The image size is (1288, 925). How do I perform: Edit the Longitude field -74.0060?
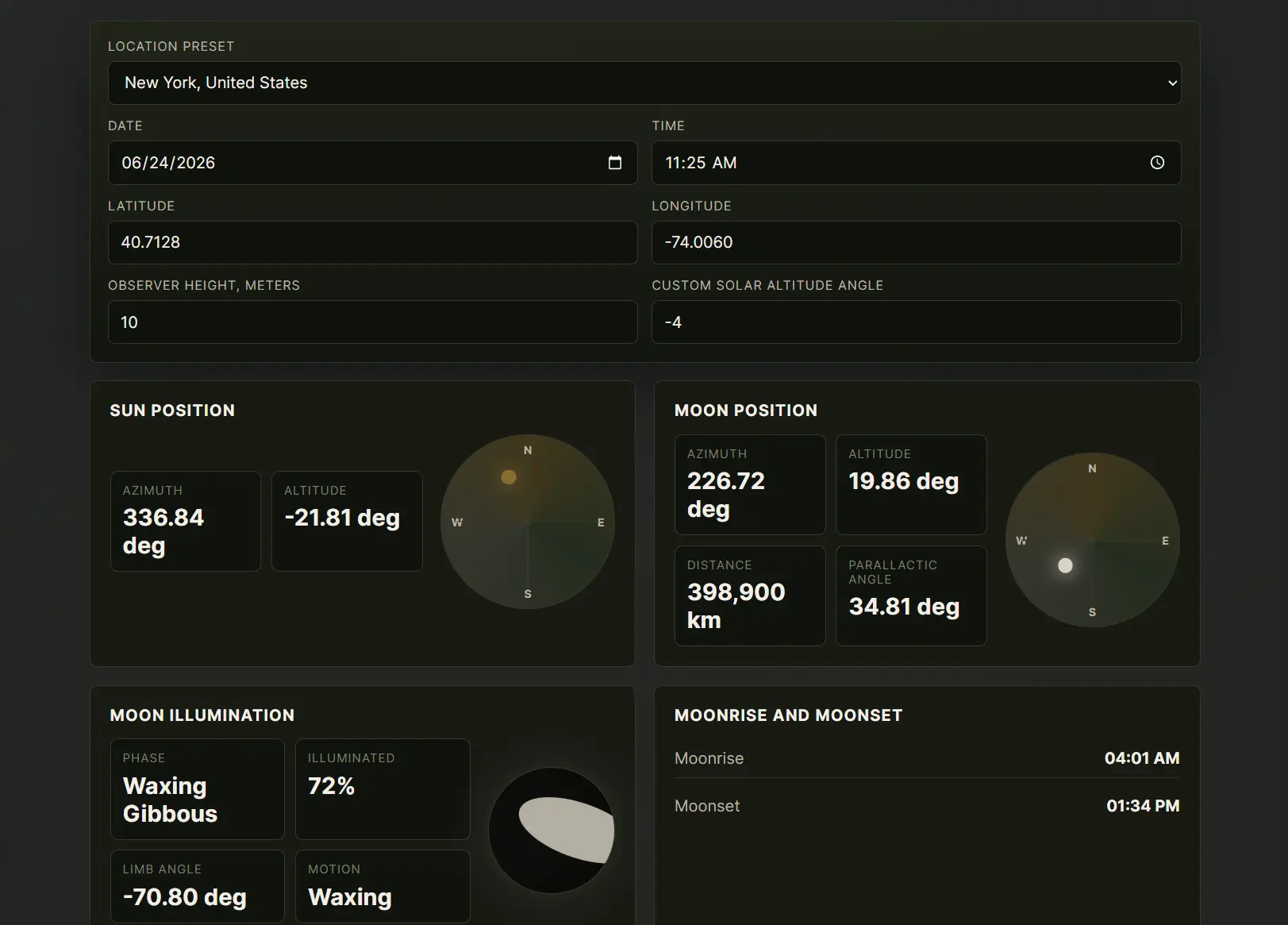point(916,242)
